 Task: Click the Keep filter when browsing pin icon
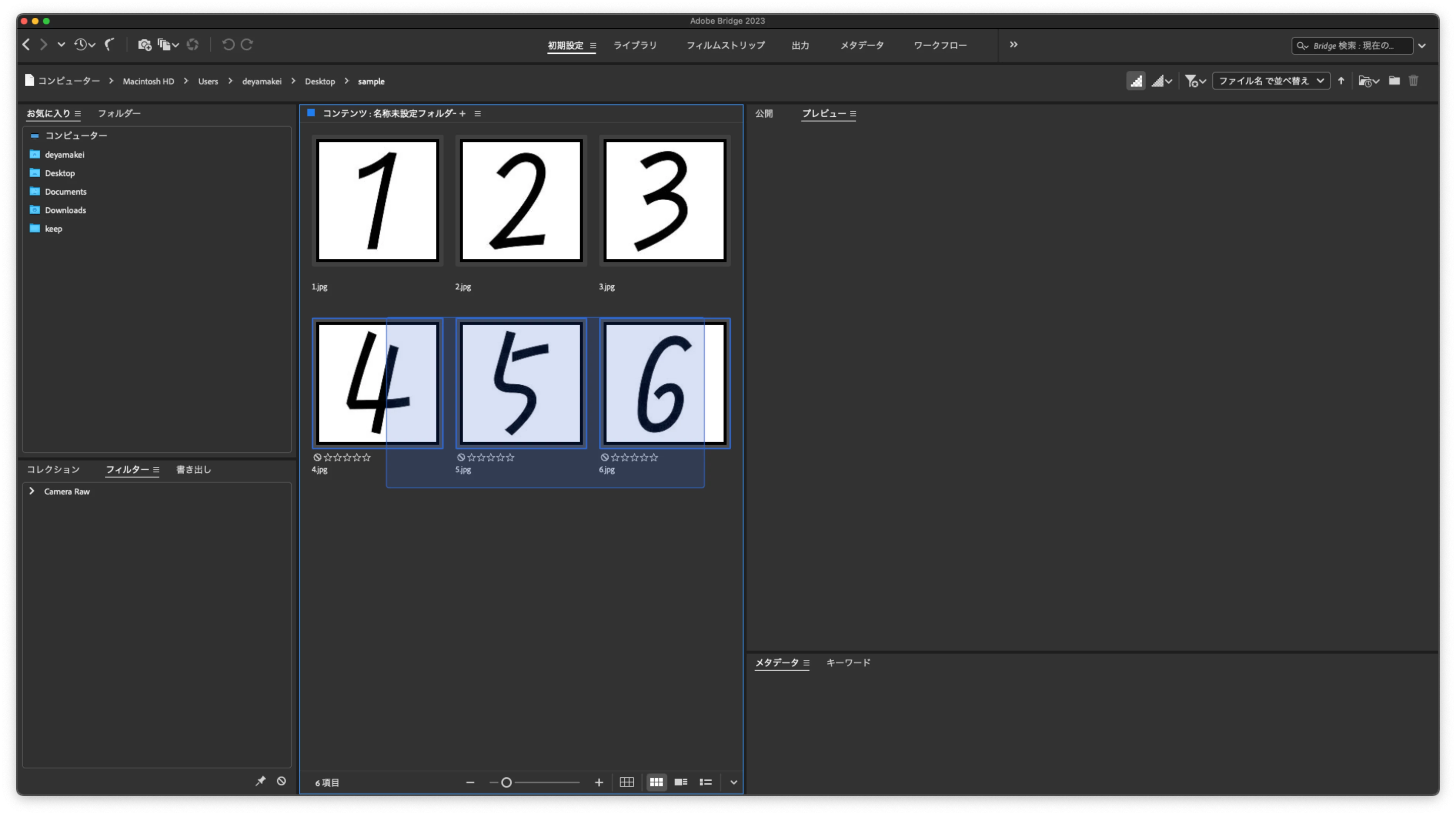tap(260, 781)
